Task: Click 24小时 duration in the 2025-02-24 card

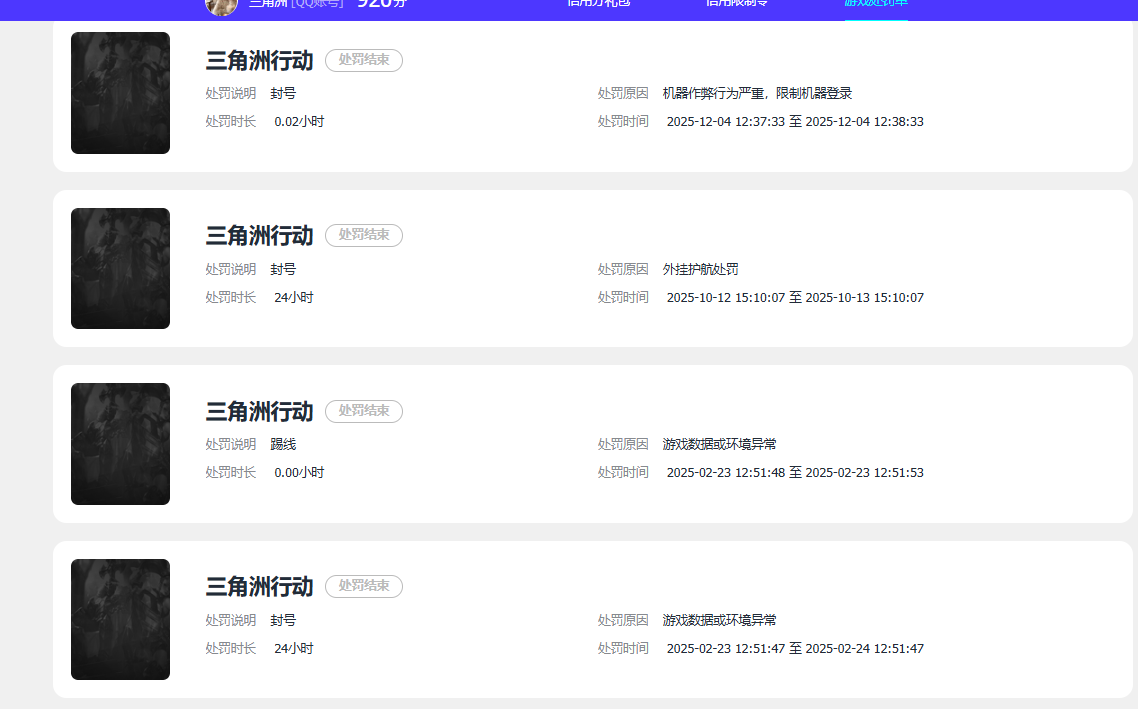Action: coord(293,649)
